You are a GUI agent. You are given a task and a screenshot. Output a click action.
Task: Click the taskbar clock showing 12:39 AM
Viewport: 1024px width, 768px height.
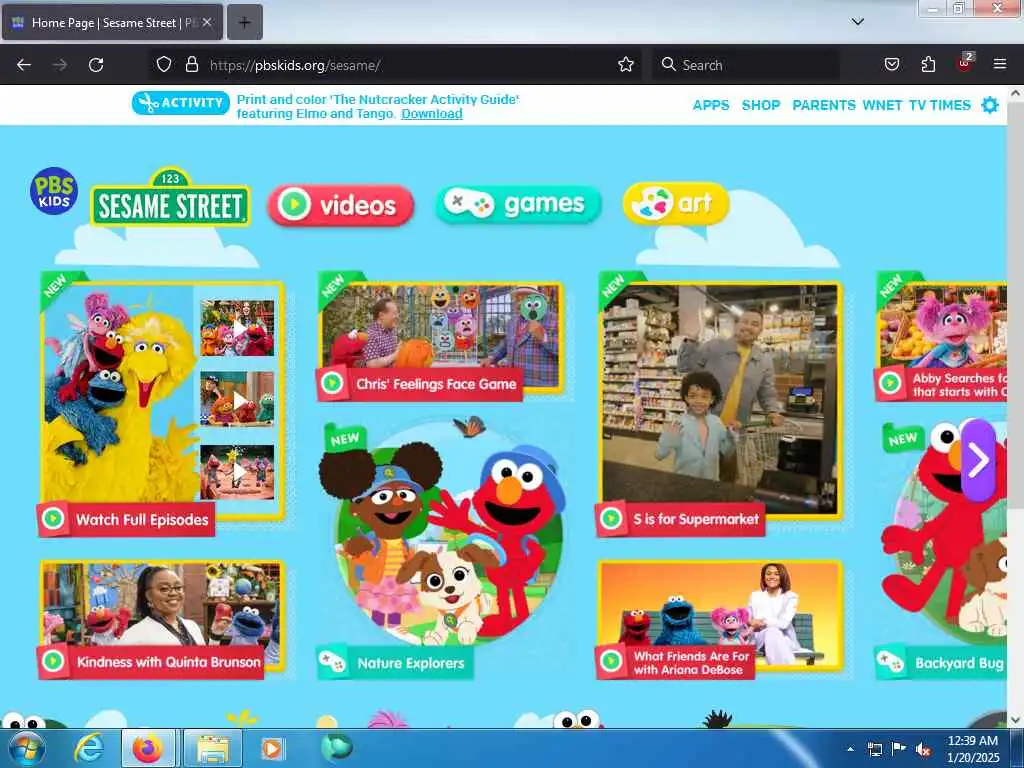[972, 749]
